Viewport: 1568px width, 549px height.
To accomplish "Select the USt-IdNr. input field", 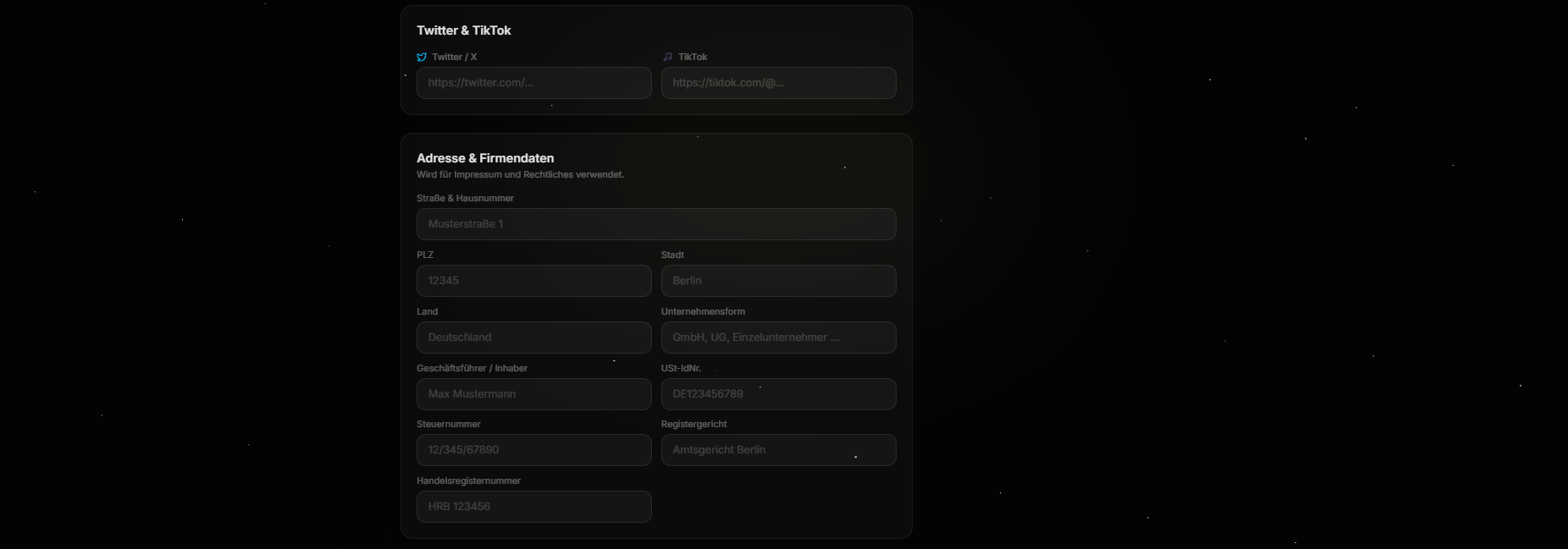I will click(779, 394).
